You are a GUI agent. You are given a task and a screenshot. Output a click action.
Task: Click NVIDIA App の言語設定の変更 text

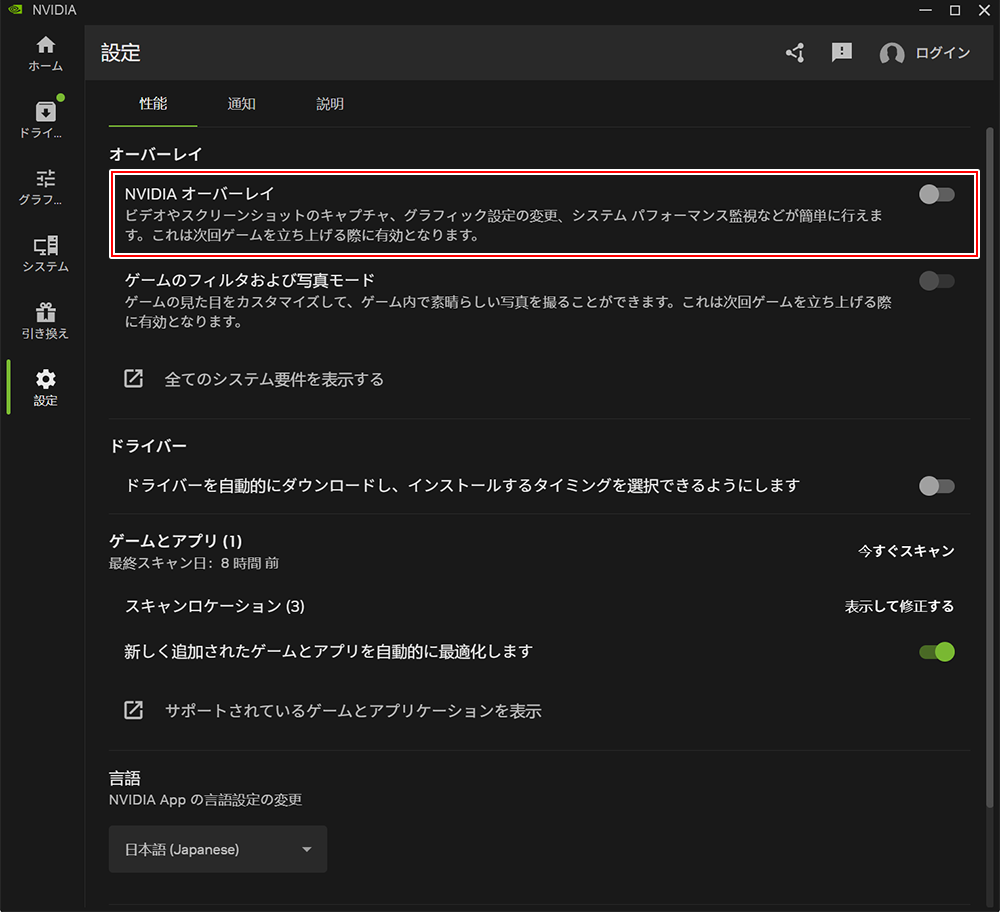(205, 800)
